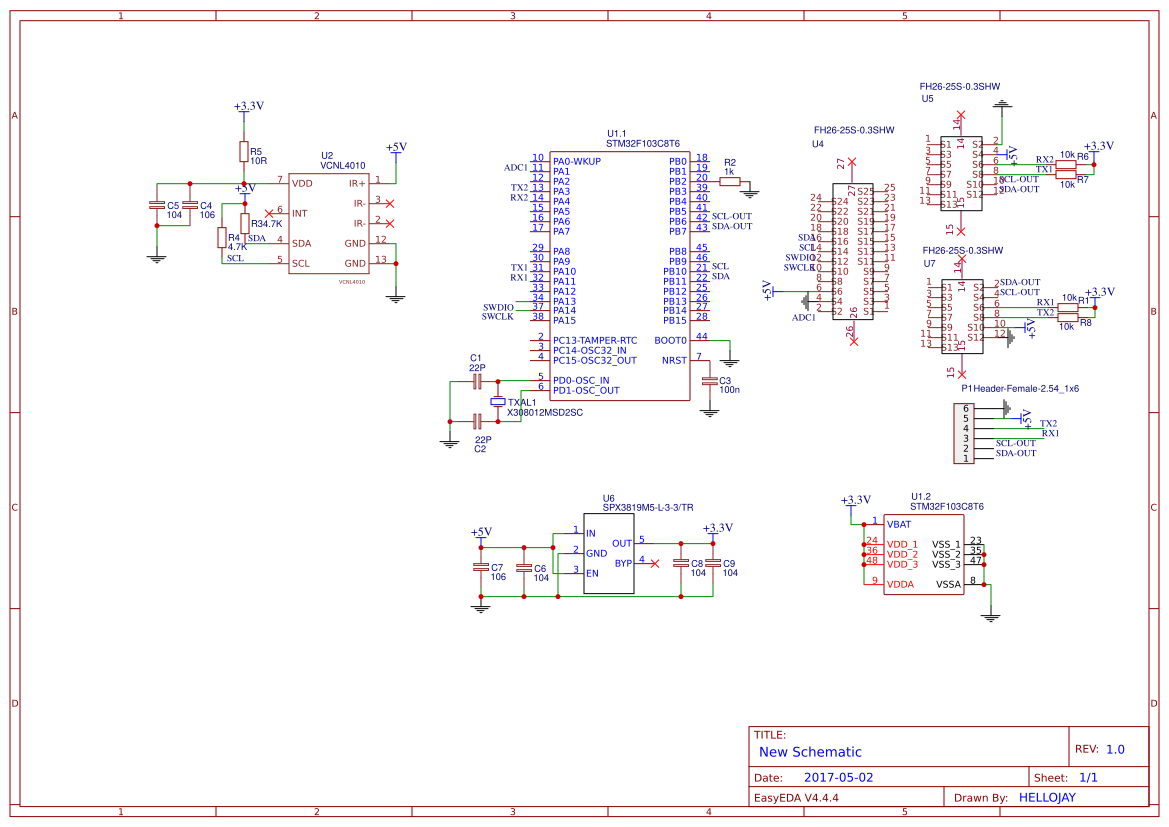Select the Sheet 1/1 field

click(x=1065, y=776)
